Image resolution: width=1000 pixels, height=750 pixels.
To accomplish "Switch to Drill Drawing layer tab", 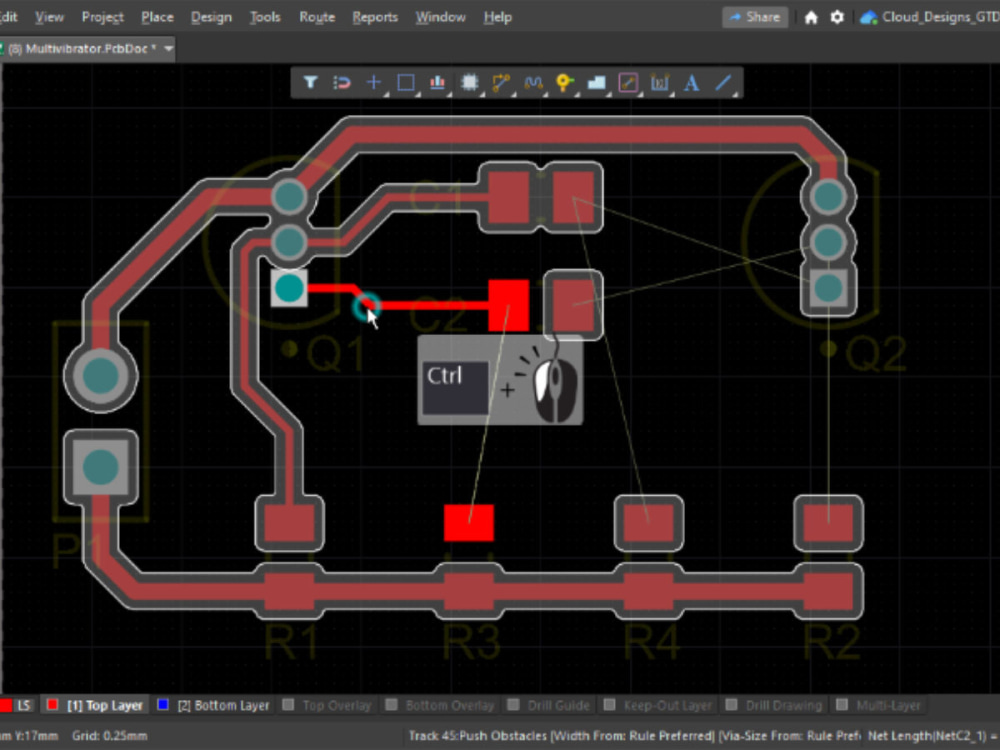I will click(774, 705).
